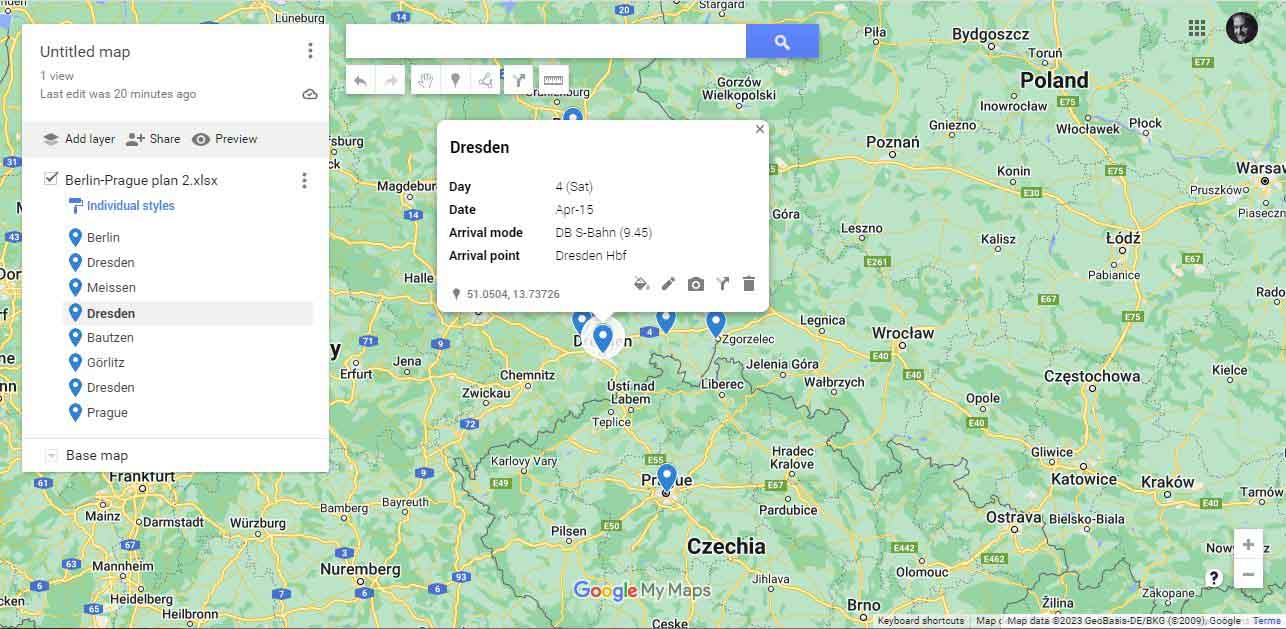Image resolution: width=1286 pixels, height=629 pixels.
Task: Click the Untitled map title
Action: (85, 52)
